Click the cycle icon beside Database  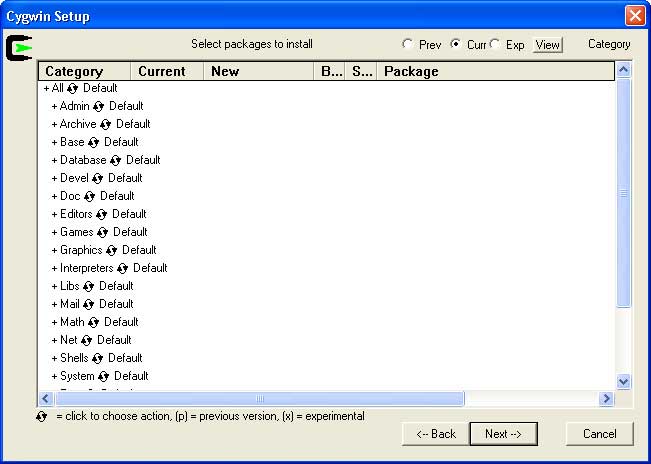point(115,161)
